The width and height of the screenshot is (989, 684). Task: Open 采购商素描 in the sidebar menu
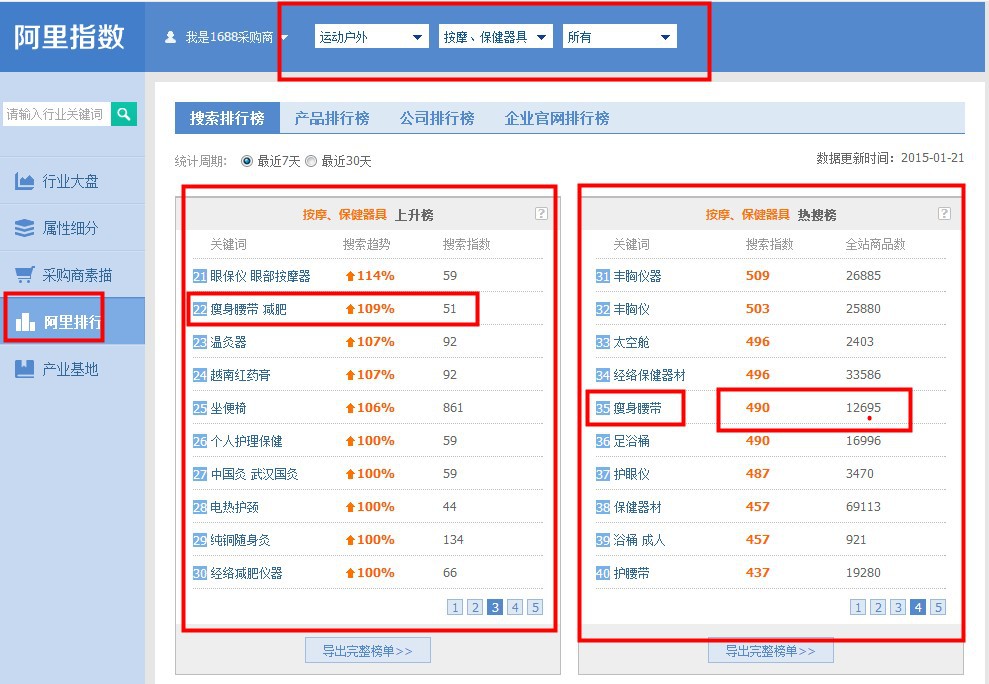tap(78, 275)
